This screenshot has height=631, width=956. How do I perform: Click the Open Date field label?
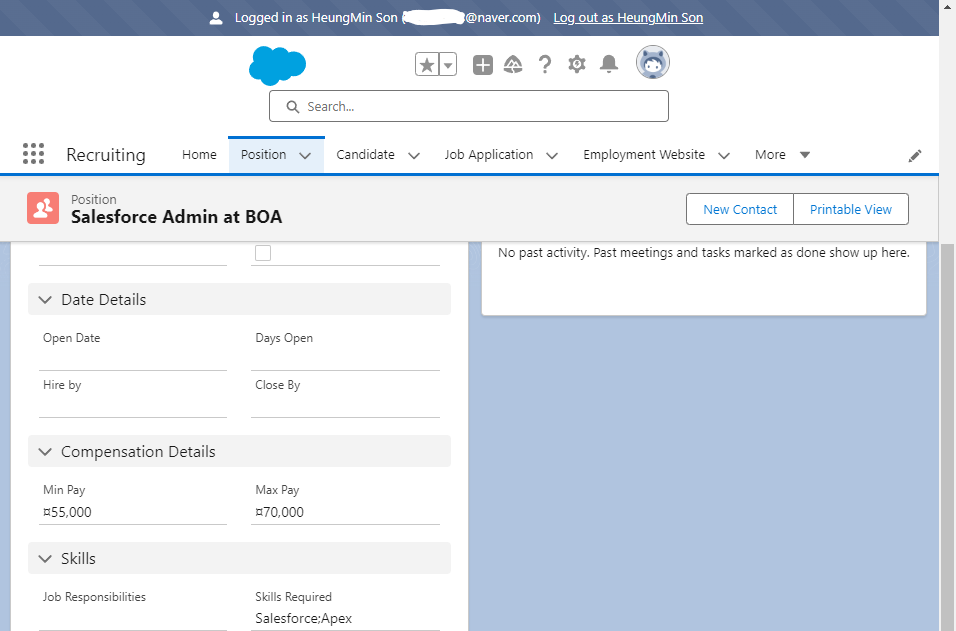click(x=71, y=338)
